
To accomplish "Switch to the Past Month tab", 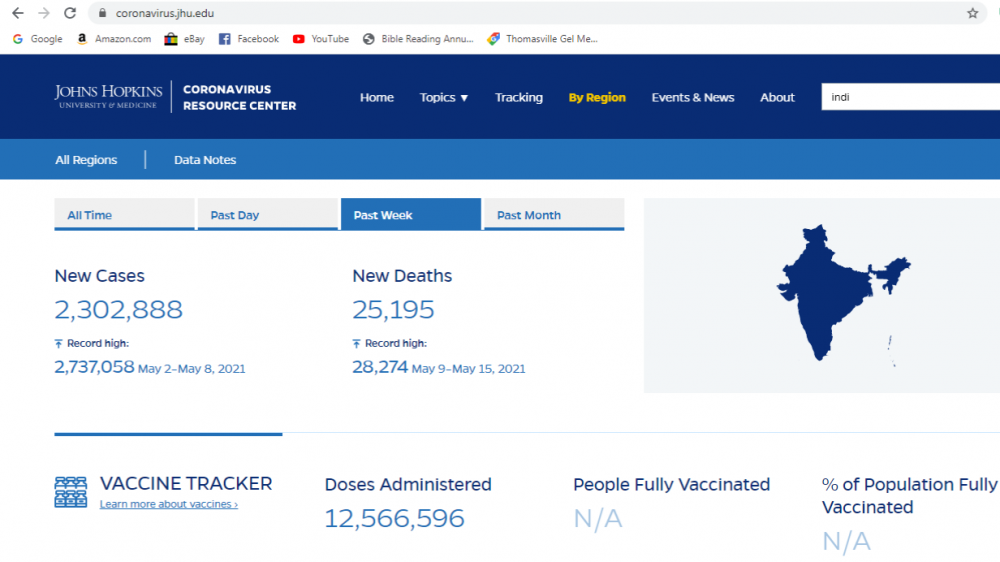I will pyautogui.click(x=553, y=215).
